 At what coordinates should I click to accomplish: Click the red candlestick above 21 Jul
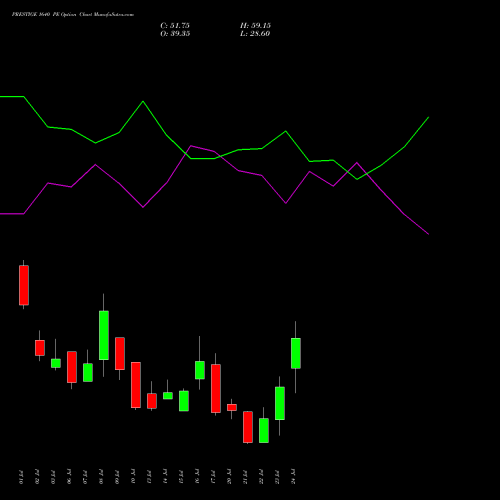tap(248, 427)
